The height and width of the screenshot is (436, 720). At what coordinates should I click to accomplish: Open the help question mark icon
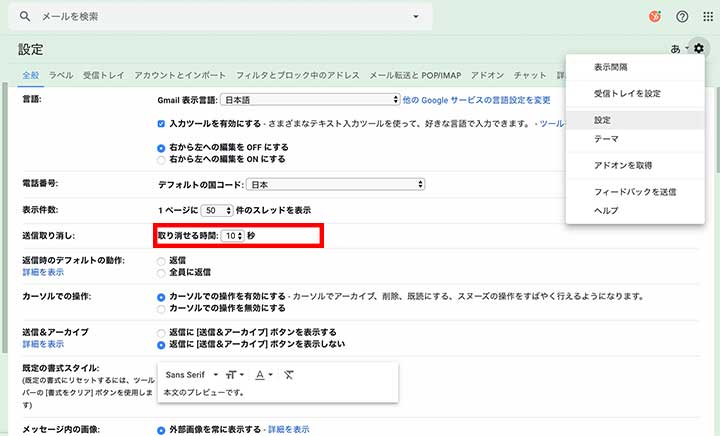(x=682, y=17)
